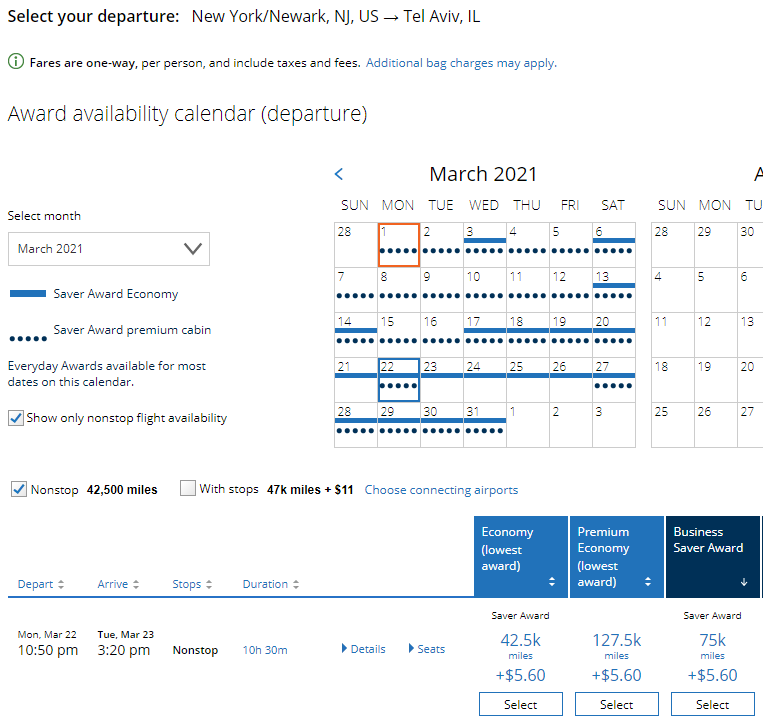
Task: Select the 75k miles Business fare
Action: (712, 704)
